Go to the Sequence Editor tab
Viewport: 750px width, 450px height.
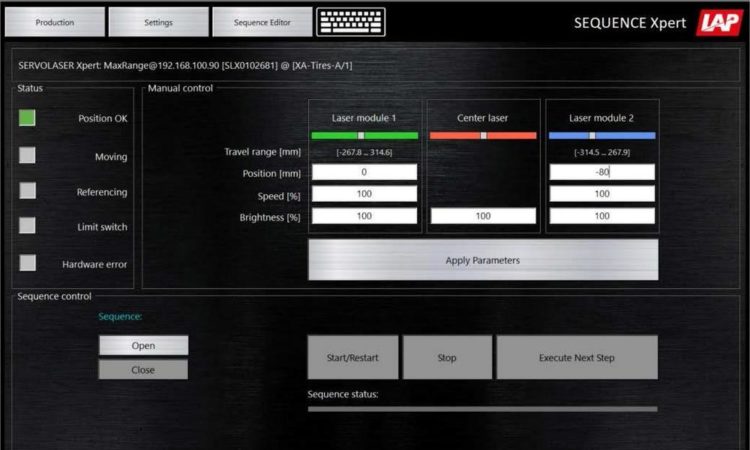coord(262,22)
